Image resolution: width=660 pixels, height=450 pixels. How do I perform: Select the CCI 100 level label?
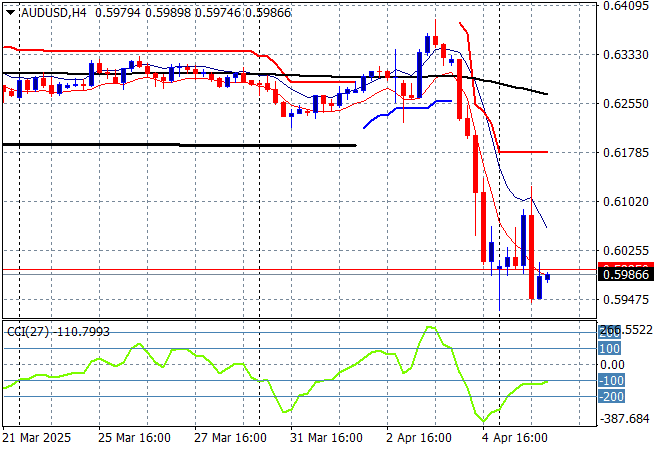pyautogui.click(x=609, y=349)
